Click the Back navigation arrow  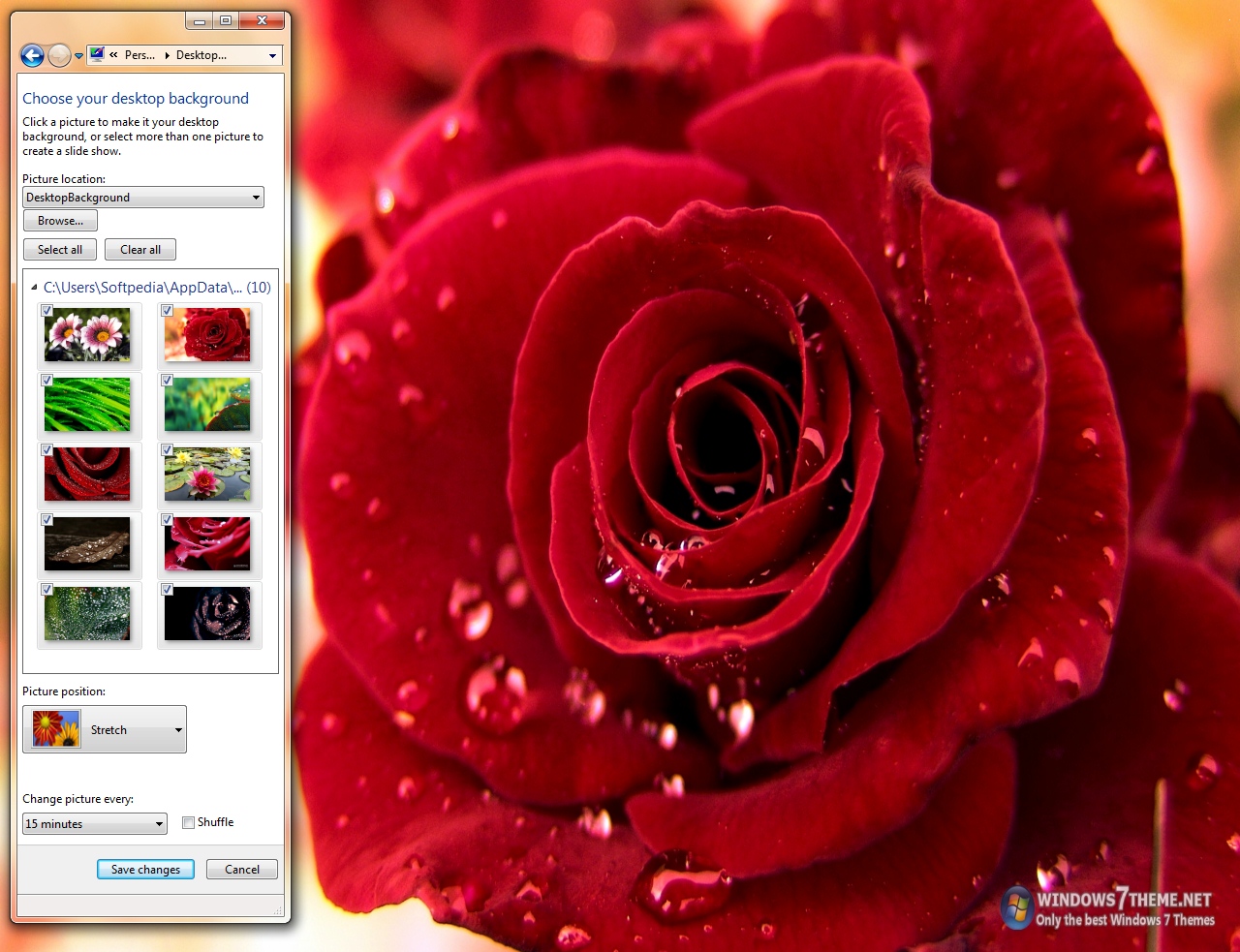coord(32,55)
